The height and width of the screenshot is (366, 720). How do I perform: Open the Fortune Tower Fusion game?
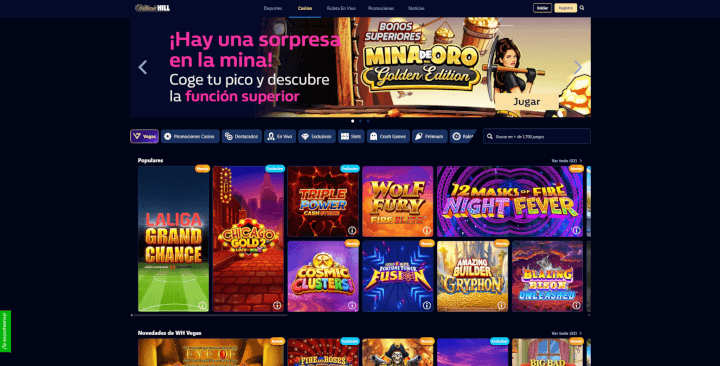point(398,276)
